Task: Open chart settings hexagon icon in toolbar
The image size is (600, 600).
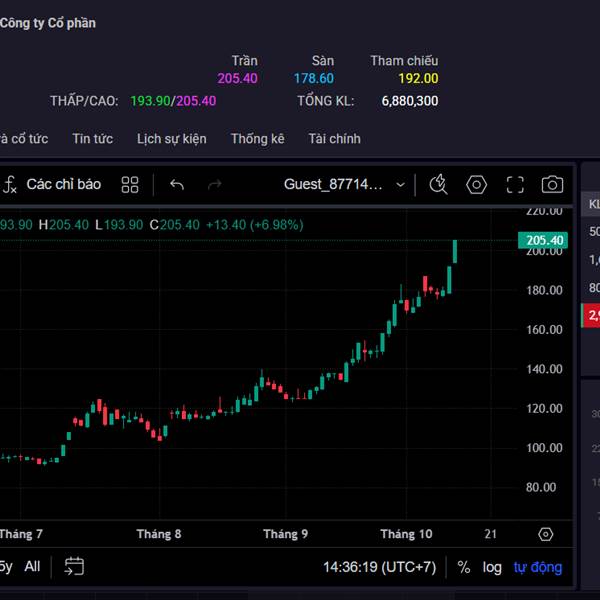Action: 476,184
